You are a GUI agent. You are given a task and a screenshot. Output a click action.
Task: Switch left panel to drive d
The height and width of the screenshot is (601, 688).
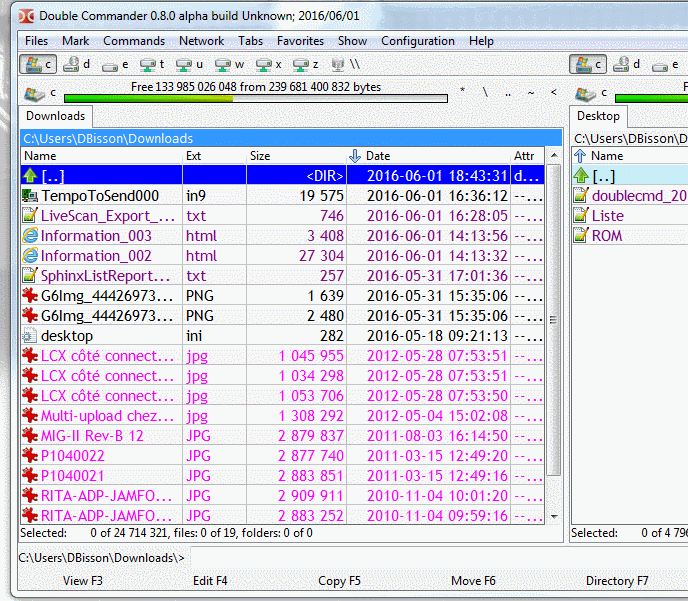[x=77, y=64]
